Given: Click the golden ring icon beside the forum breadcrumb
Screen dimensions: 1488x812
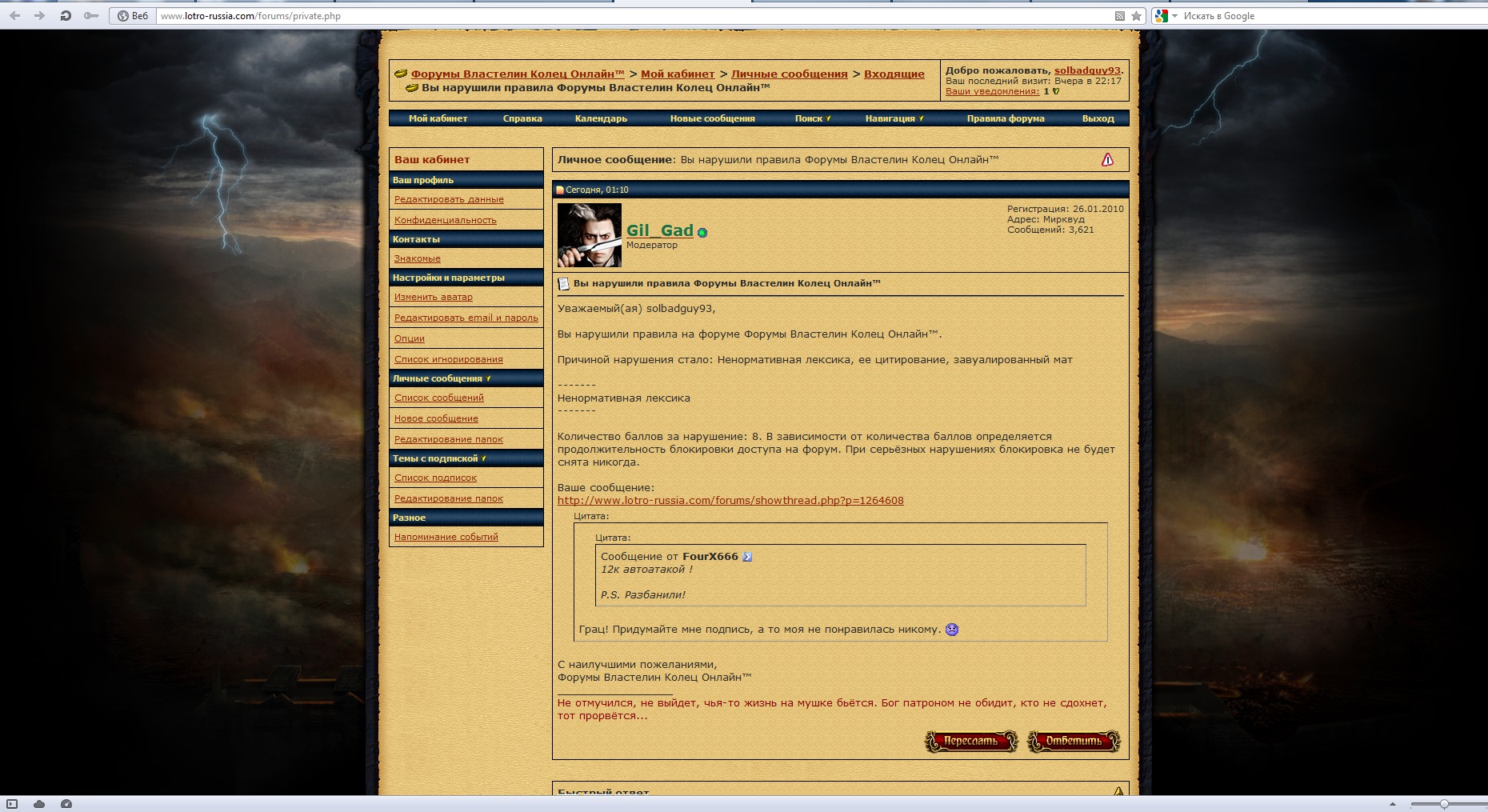Looking at the screenshot, I should tap(401, 74).
